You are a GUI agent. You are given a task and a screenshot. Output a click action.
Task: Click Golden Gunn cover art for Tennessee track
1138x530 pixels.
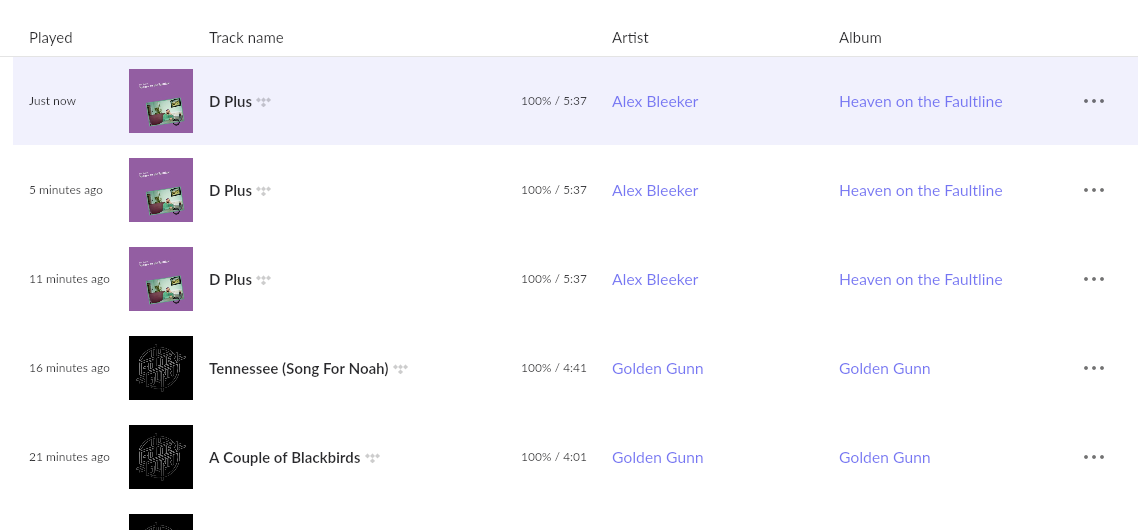point(161,368)
